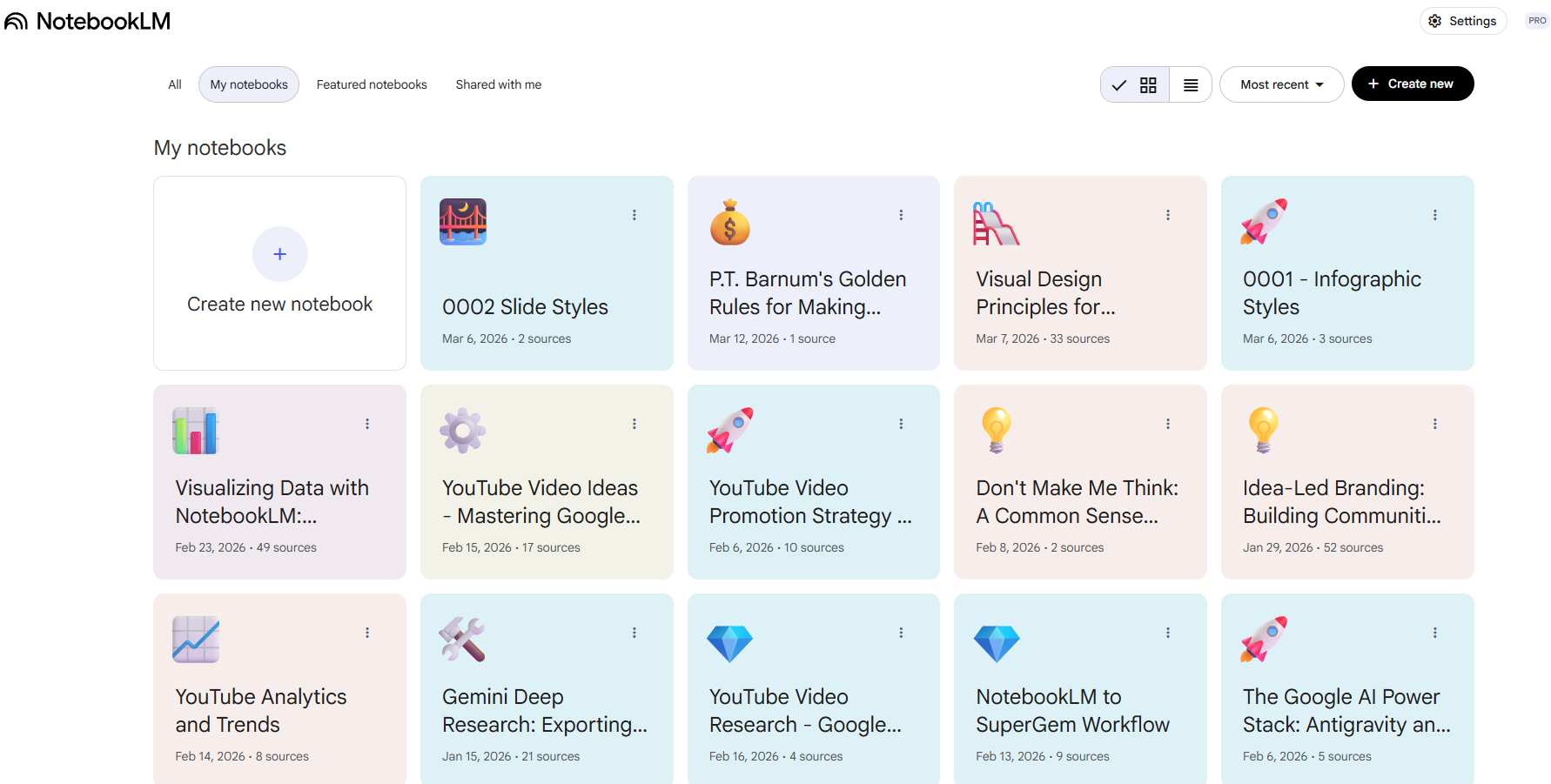Click the hammer and wrench icon on Gemini Deep Research
Screen dimensions: 1551x784
click(462, 640)
